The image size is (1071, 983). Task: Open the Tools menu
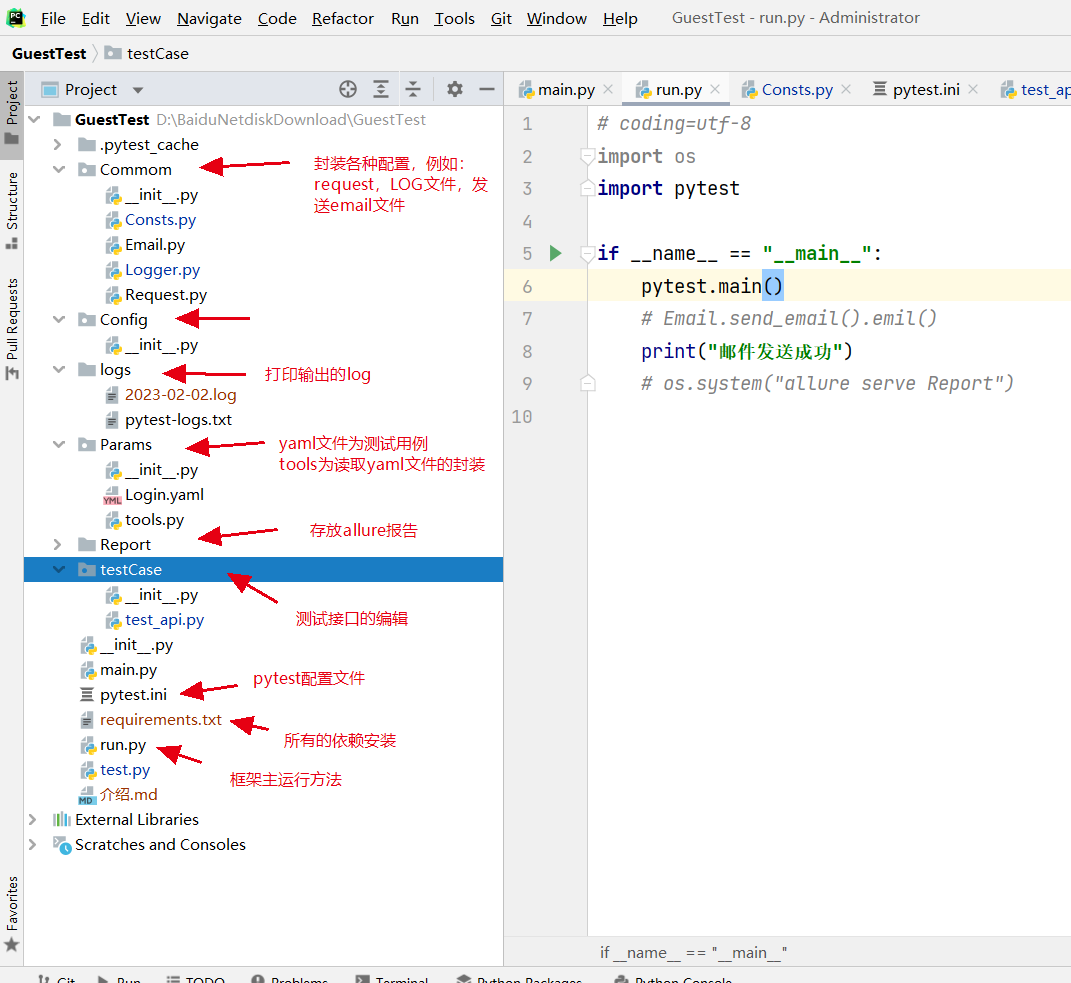coord(454,18)
